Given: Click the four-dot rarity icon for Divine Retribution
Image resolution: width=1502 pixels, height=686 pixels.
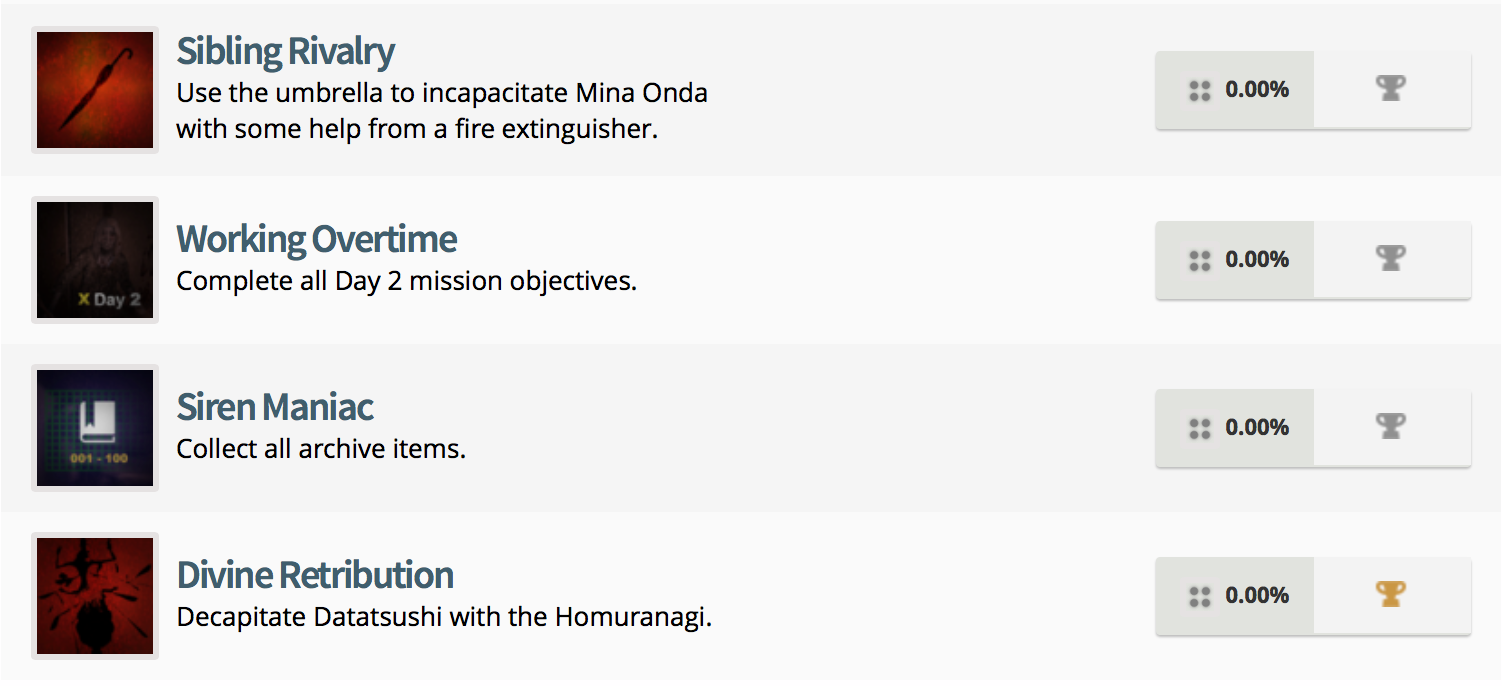Looking at the screenshot, I should pos(1199,598).
